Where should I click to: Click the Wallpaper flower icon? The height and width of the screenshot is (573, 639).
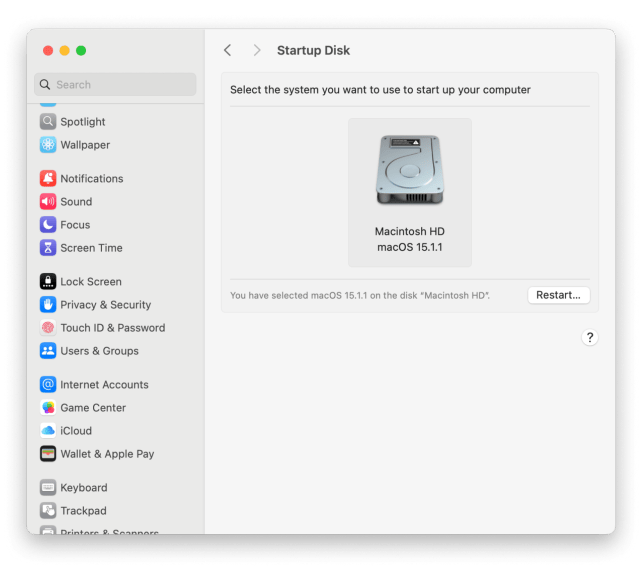tap(48, 145)
